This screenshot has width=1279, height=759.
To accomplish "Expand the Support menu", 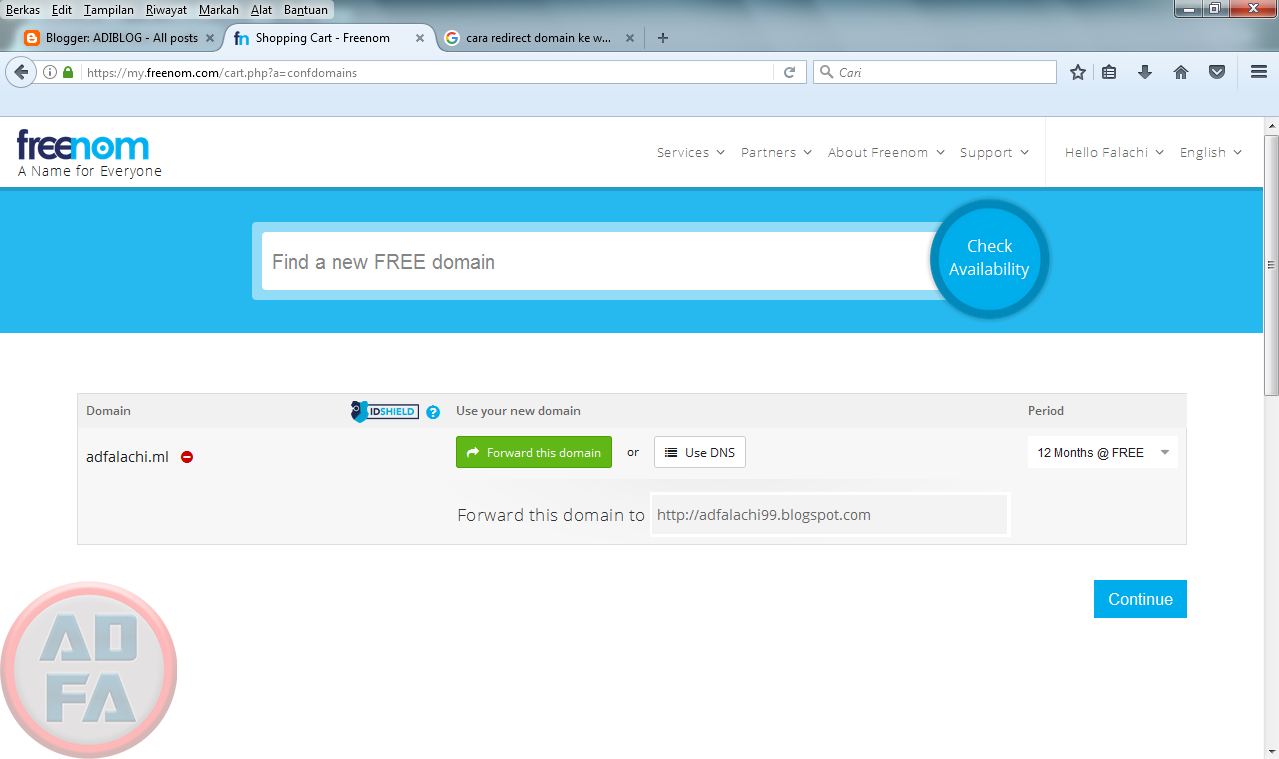I will 993,152.
